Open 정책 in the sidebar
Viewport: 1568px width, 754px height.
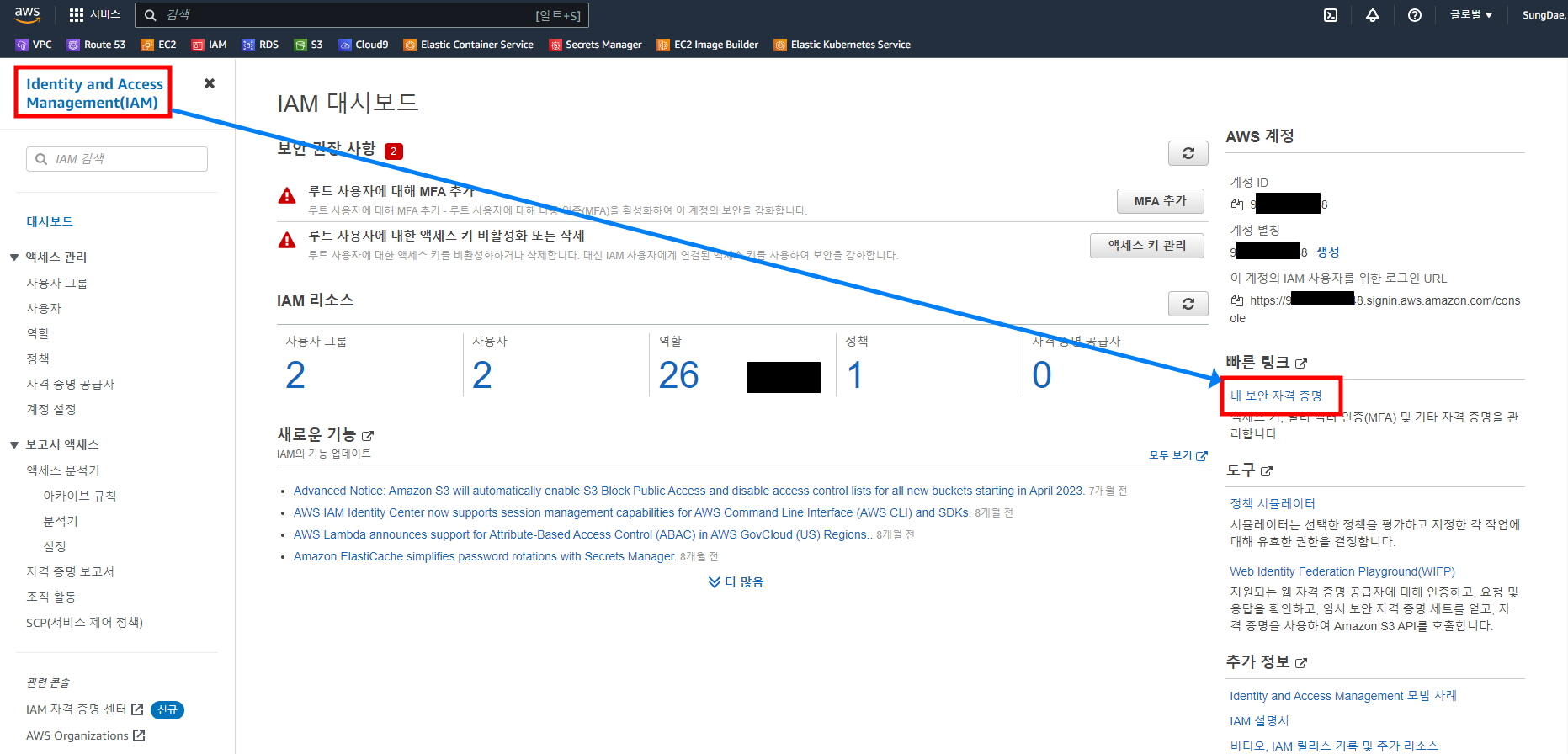coord(38,358)
